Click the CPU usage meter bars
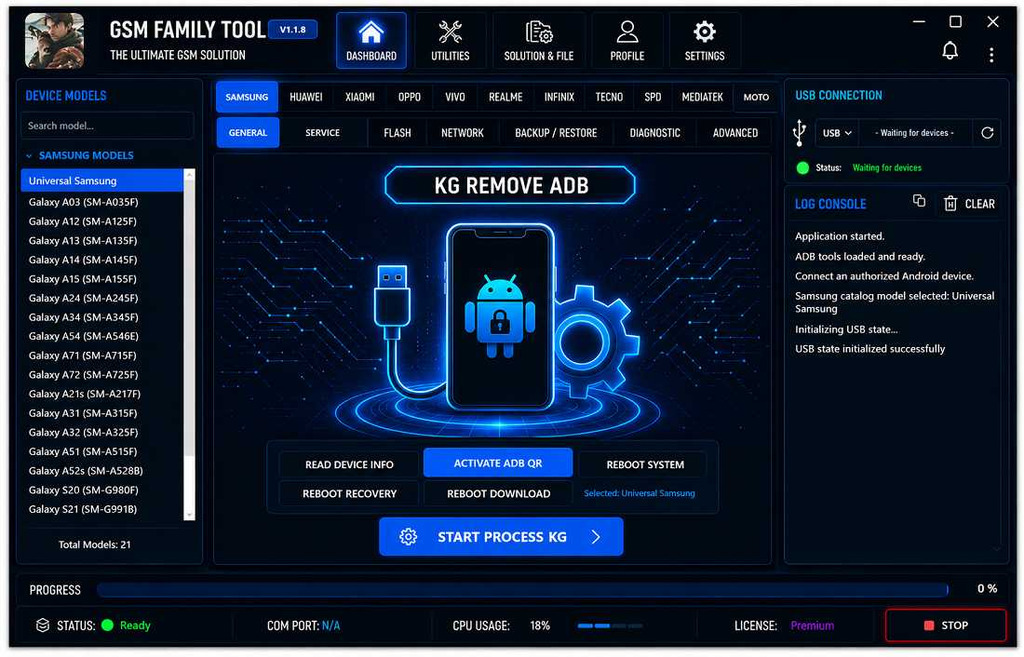 pyautogui.click(x=609, y=626)
